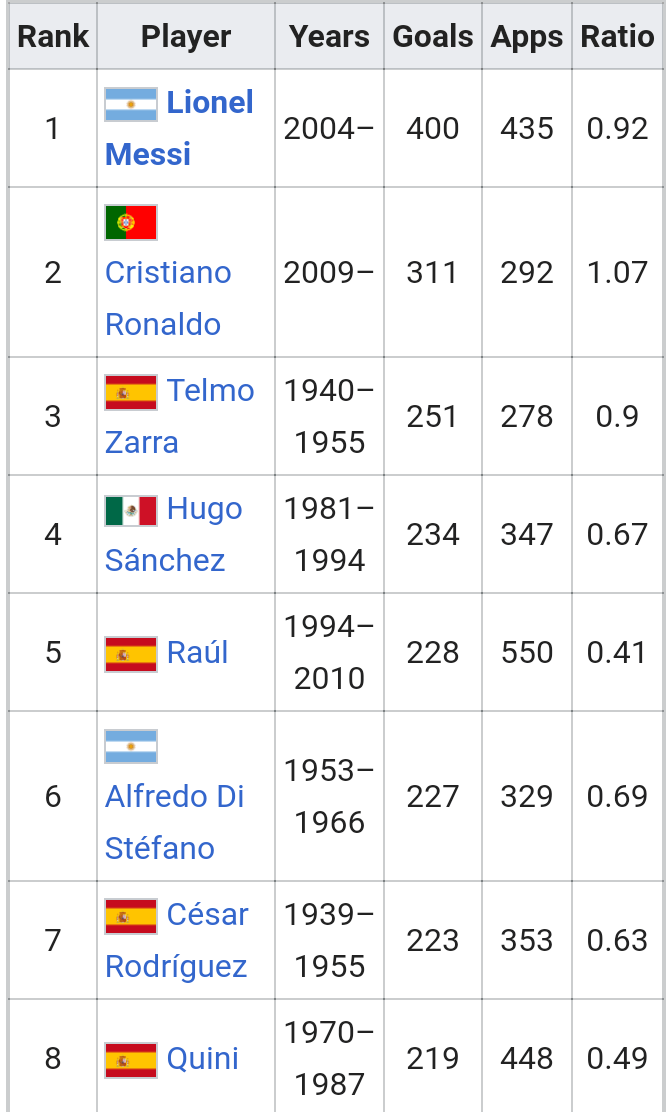Click the Spain flag next to Quini
Image resolution: width=668 pixels, height=1112 pixels.
coord(130,1060)
